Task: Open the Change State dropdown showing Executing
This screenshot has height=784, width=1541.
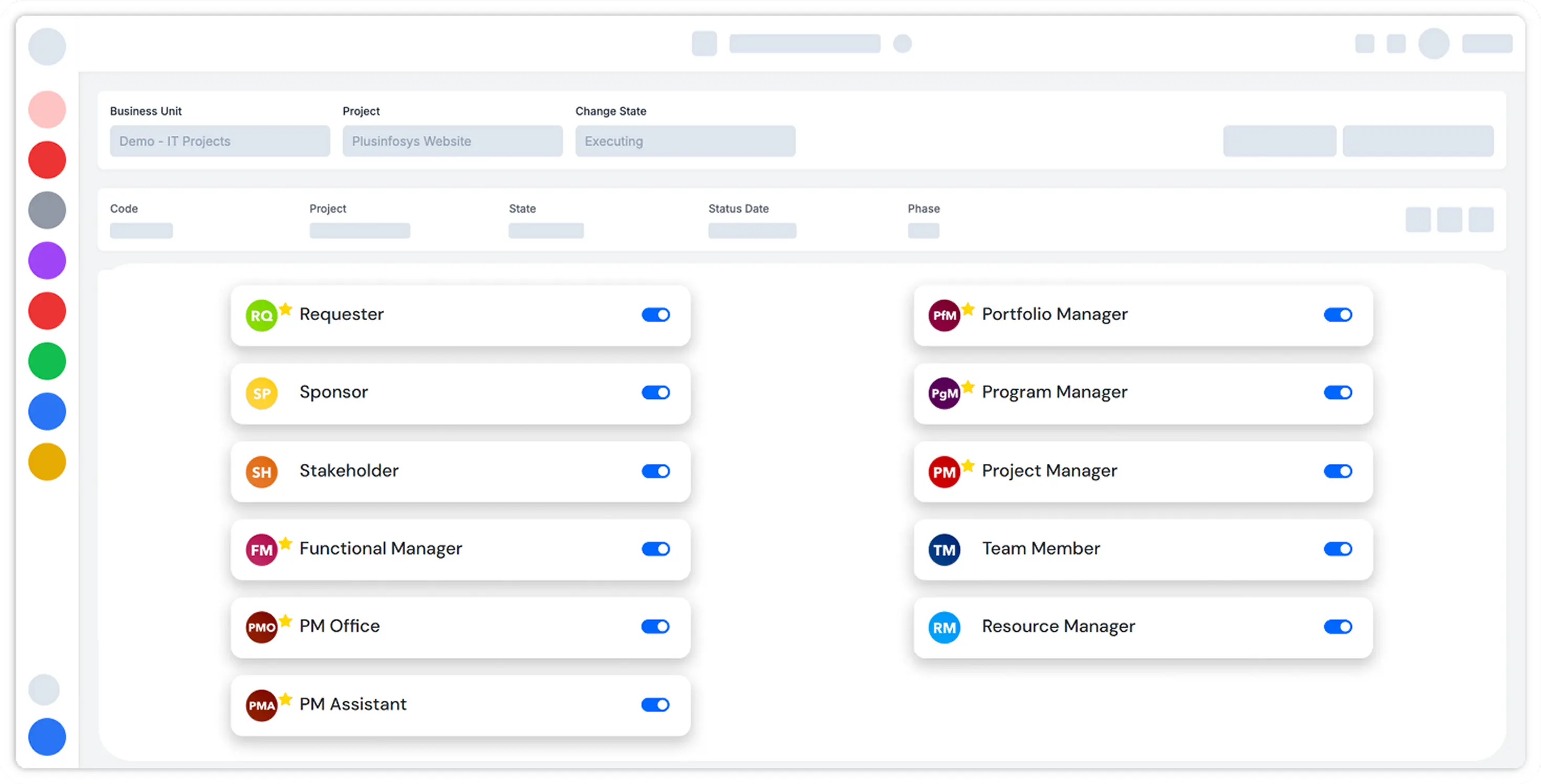Action: [x=685, y=141]
